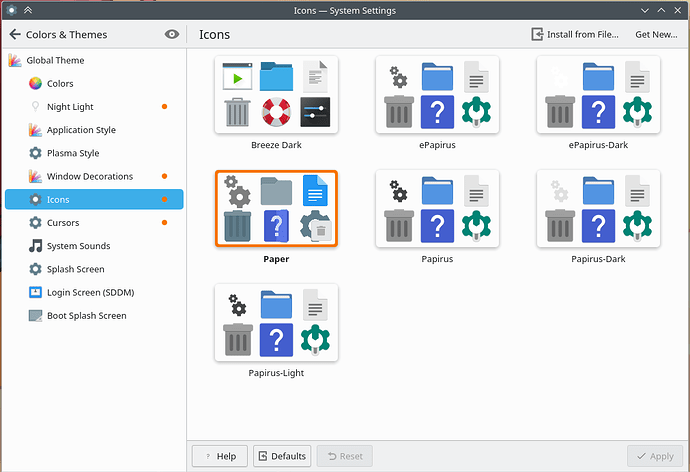
Task: Toggle the eye icon to highlight changed settings
Action: (x=172, y=34)
